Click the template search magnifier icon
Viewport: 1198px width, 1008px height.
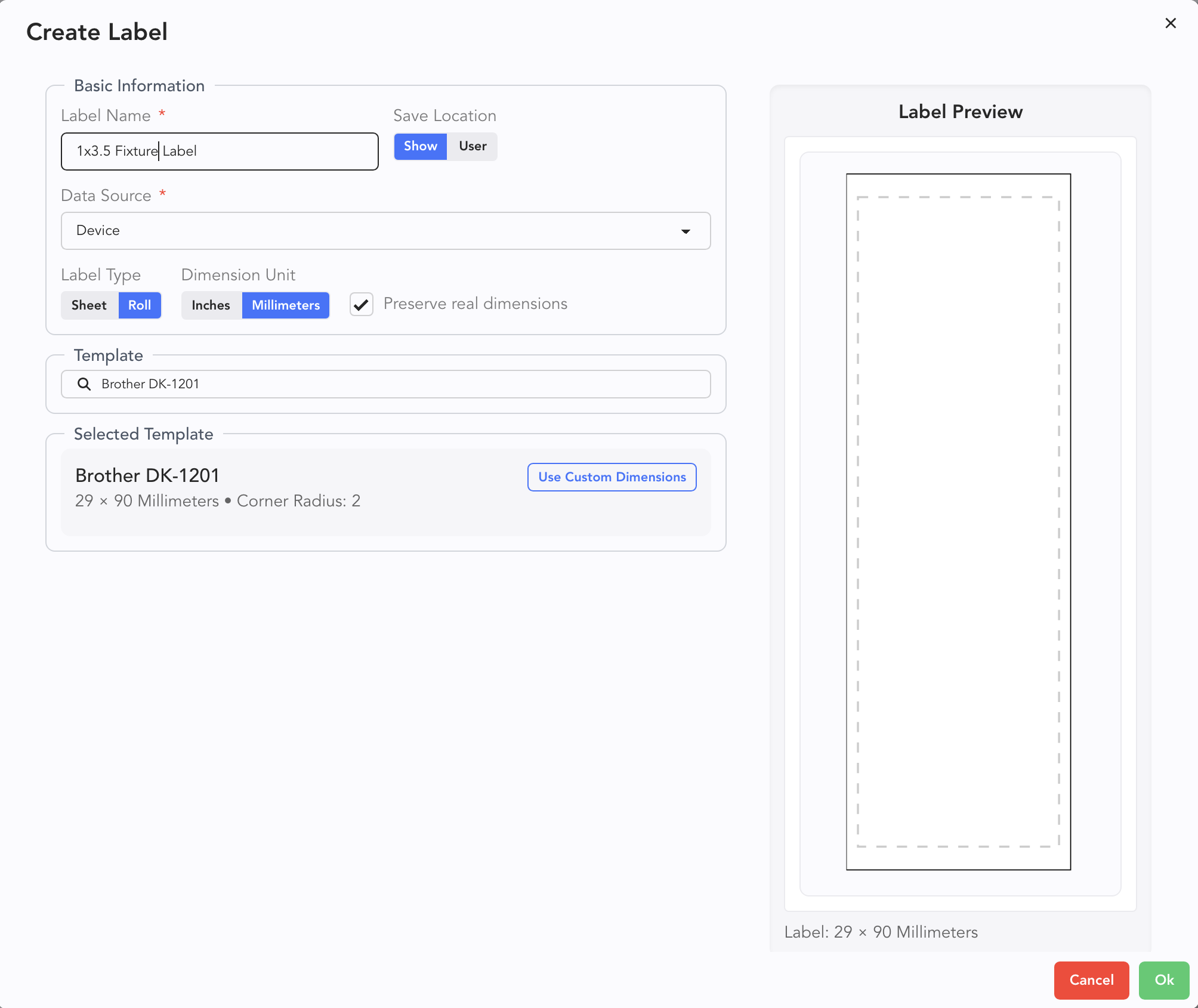(84, 384)
